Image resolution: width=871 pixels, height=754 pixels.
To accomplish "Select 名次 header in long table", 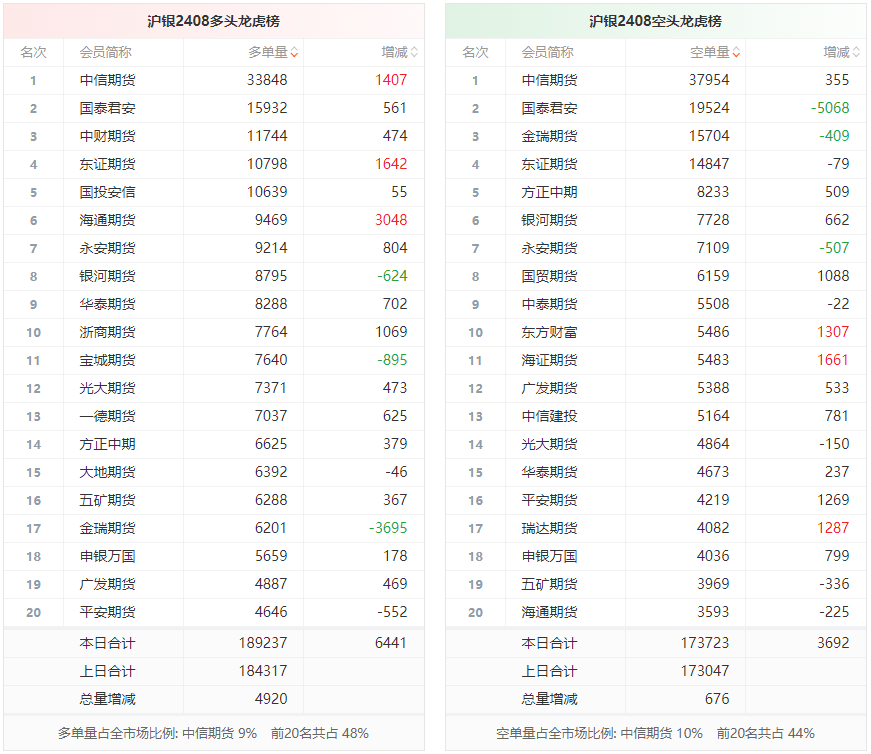I will pos(33,53).
